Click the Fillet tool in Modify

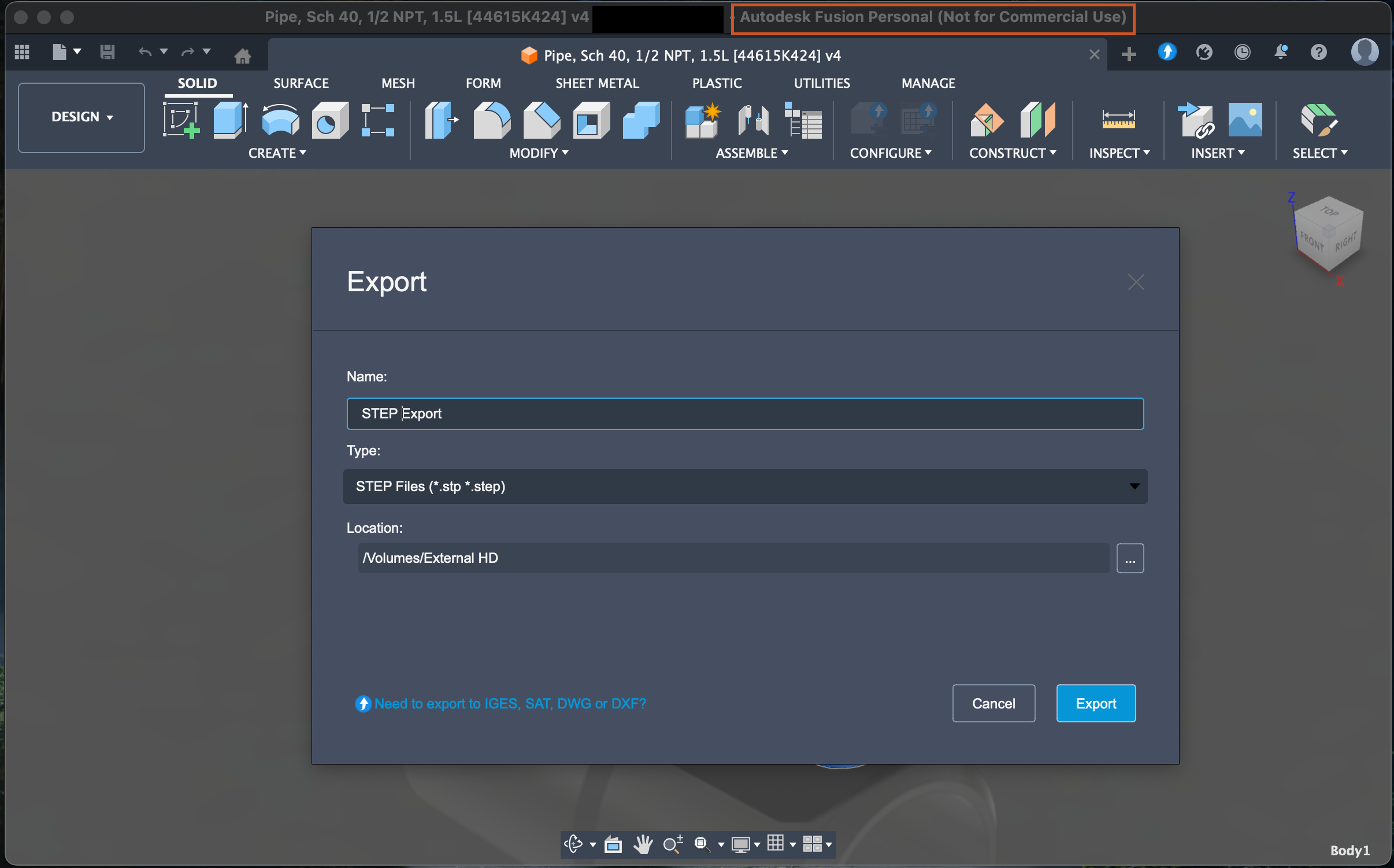point(491,120)
